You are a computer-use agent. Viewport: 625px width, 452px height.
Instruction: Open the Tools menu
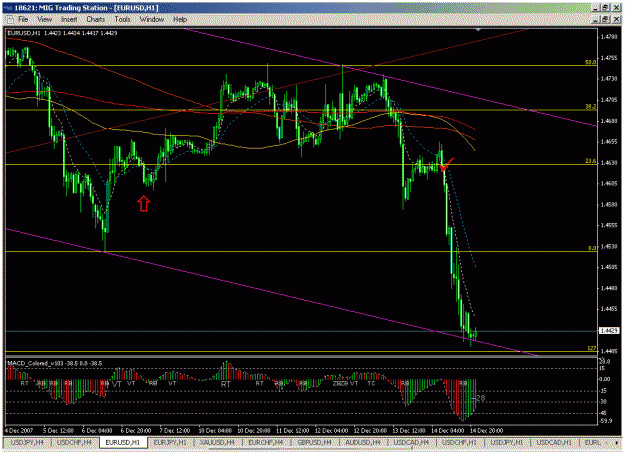pyautogui.click(x=122, y=19)
